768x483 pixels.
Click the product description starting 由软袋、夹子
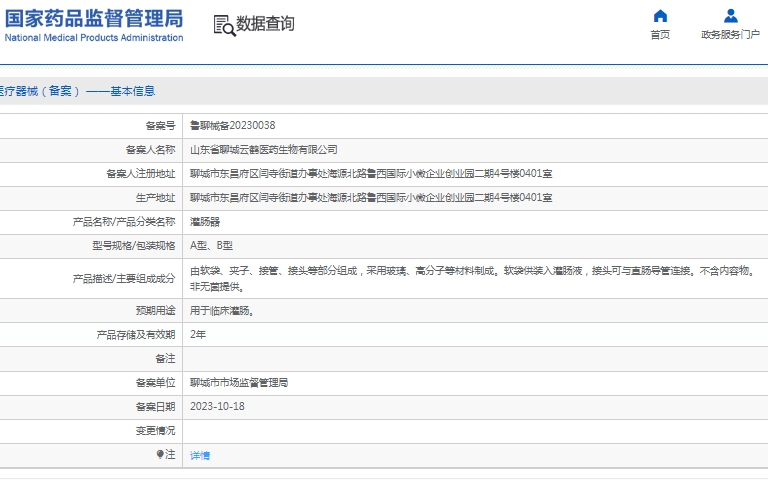click(x=473, y=279)
